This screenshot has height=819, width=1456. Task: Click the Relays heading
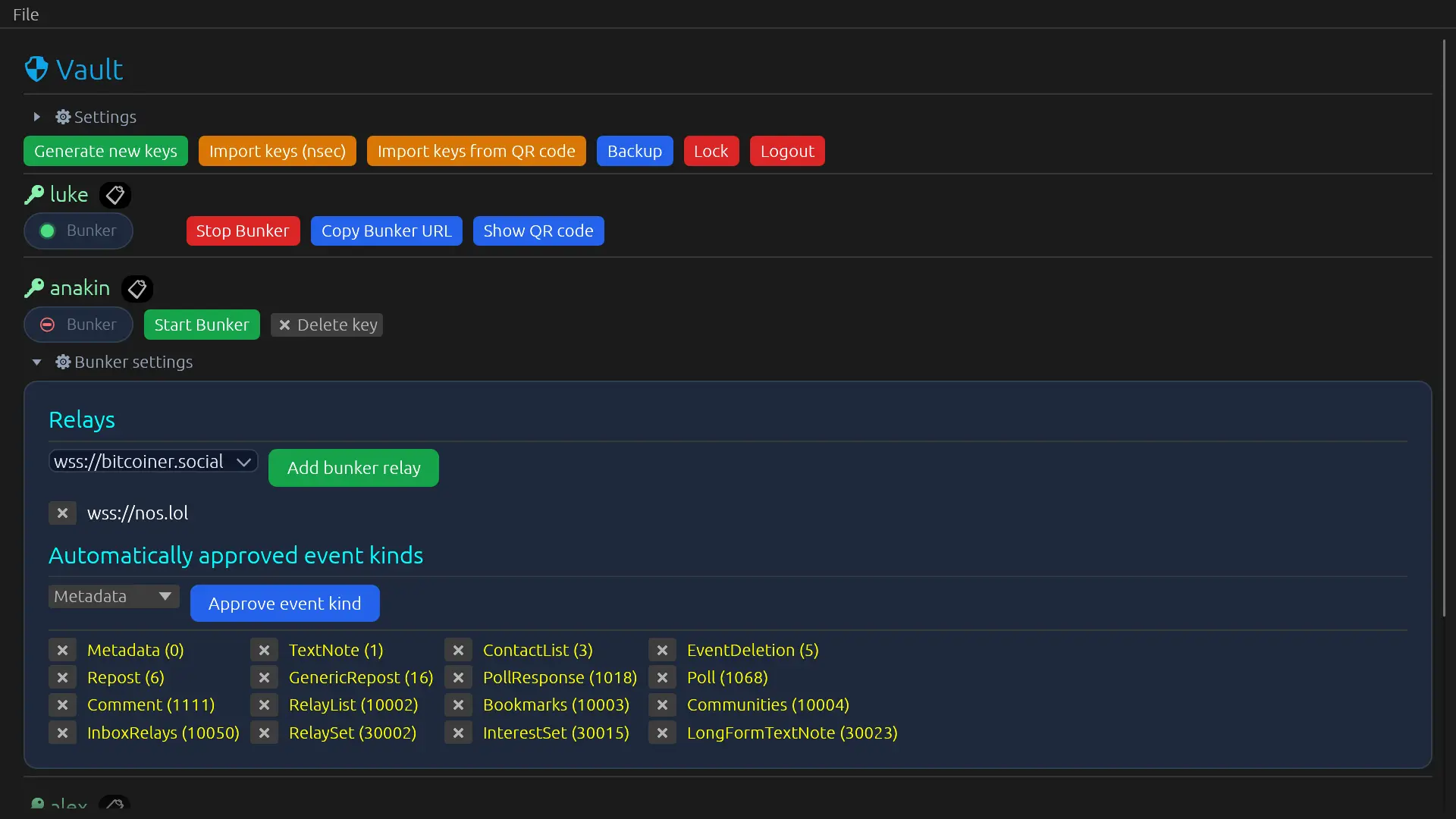tap(82, 419)
